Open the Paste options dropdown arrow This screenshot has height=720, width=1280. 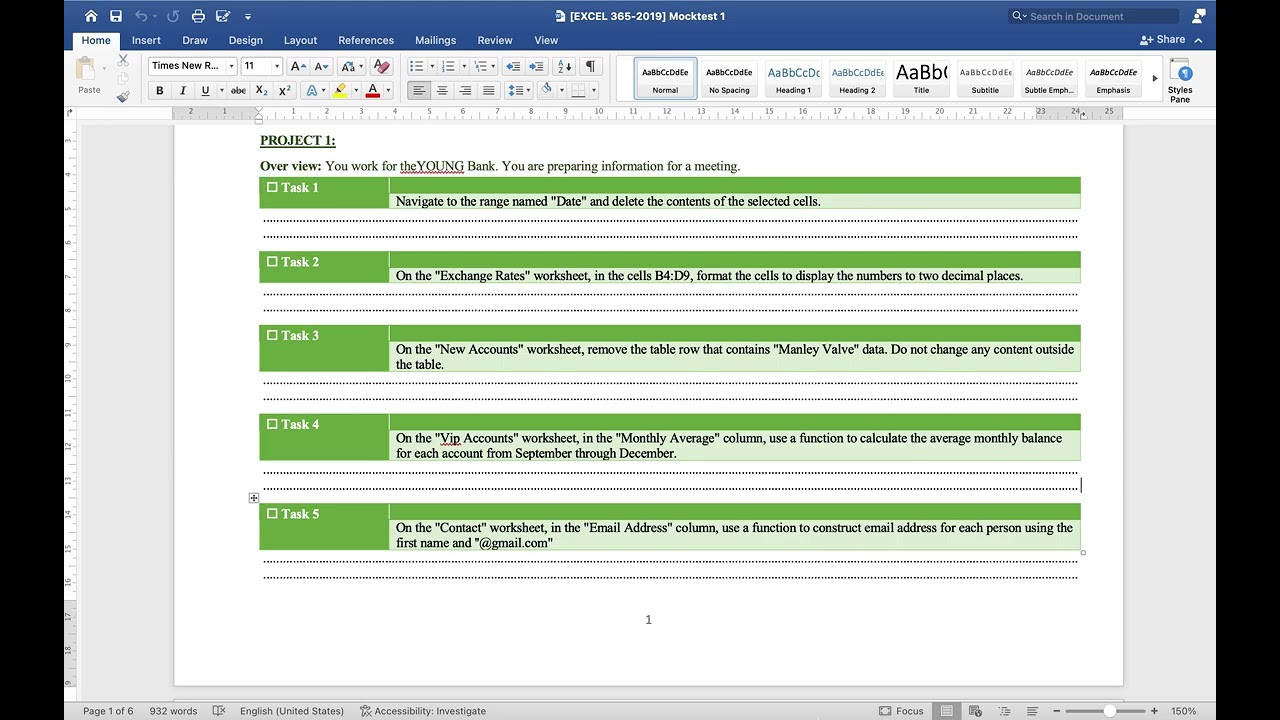coord(102,68)
